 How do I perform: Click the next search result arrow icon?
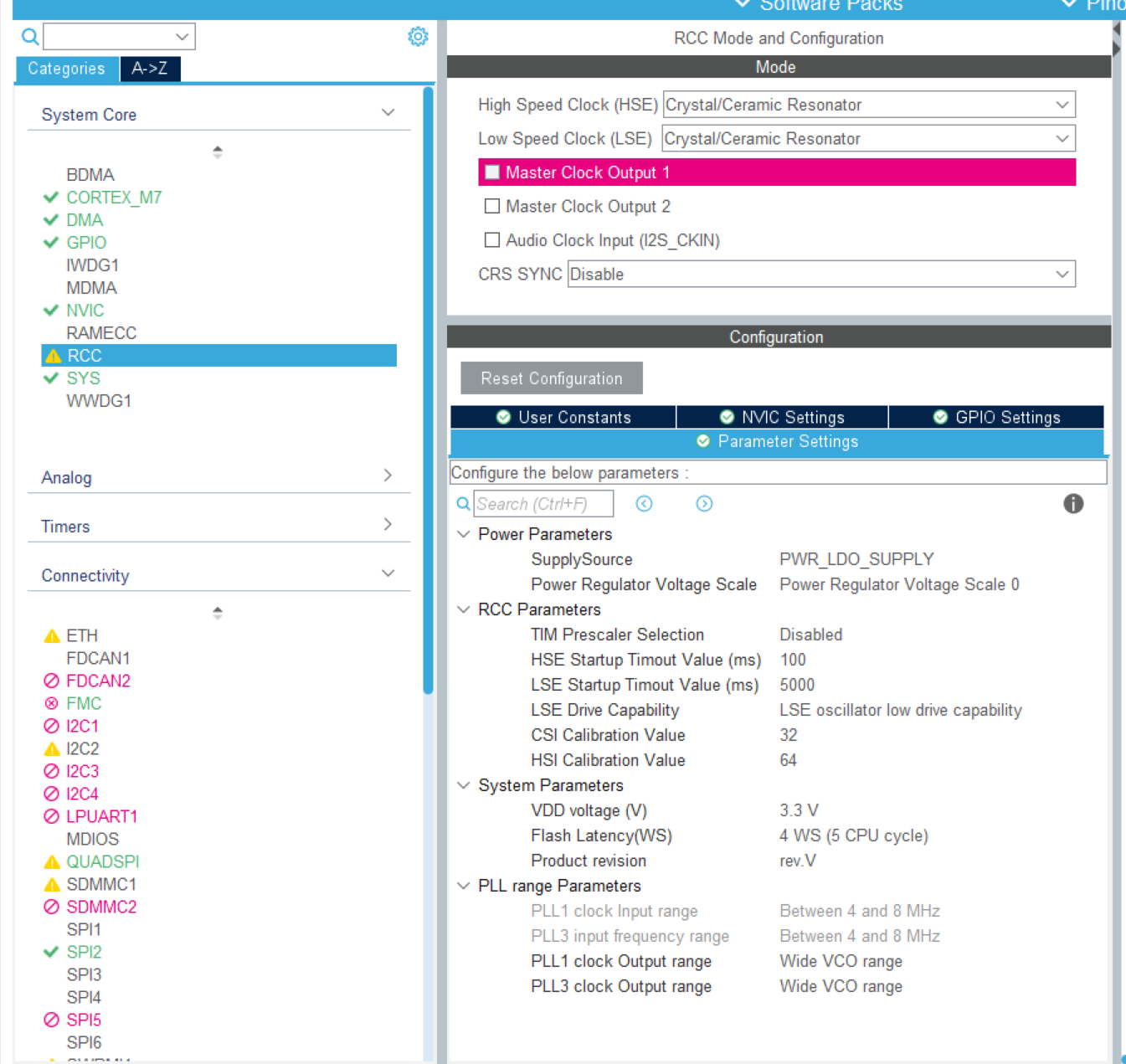[704, 503]
